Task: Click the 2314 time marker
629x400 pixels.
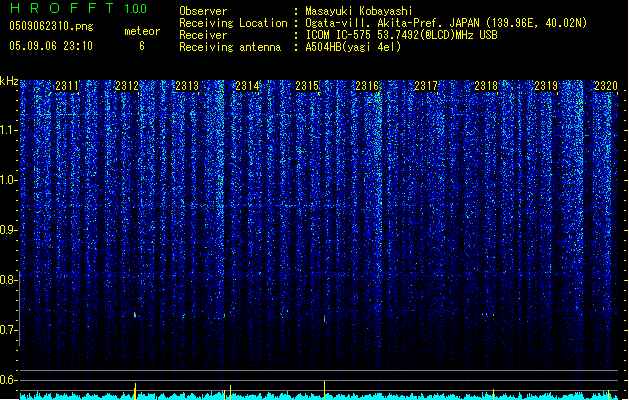Action: click(x=247, y=86)
